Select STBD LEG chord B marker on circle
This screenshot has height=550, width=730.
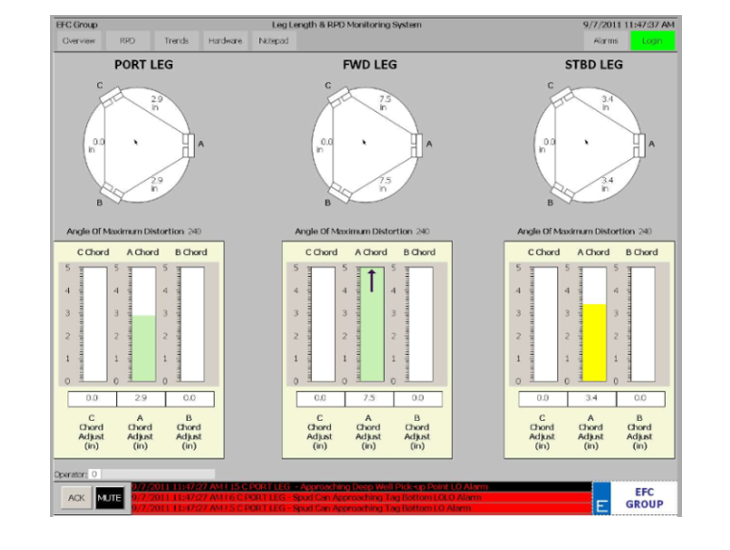563,193
